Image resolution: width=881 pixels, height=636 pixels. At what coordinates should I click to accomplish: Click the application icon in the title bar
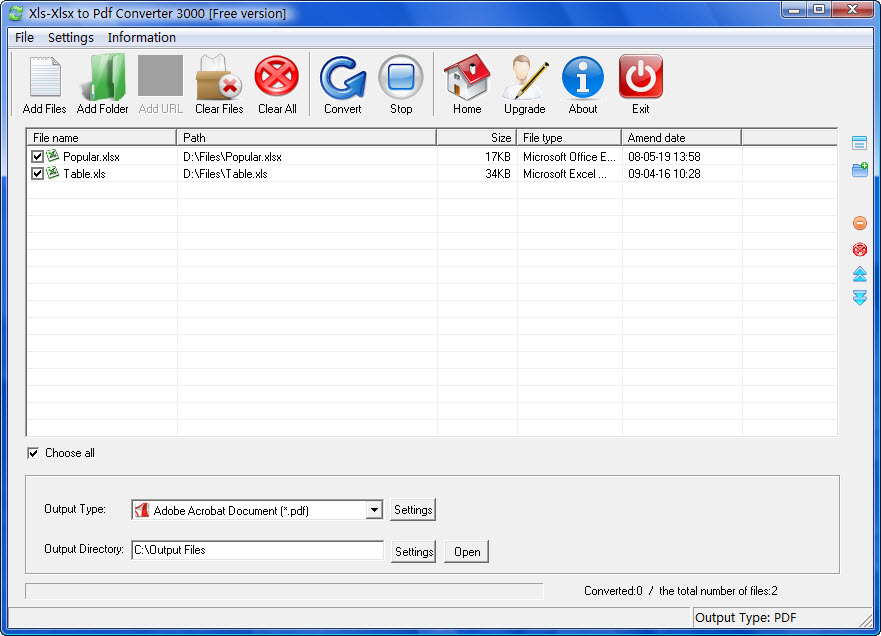point(16,13)
